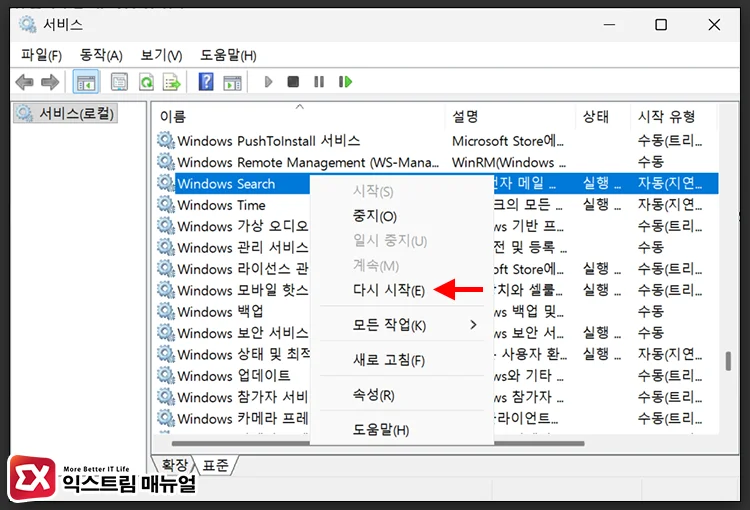This screenshot has width=750, height=510.
Task: Click gear icon beside Windows Time
Action: tap(166, 205)
